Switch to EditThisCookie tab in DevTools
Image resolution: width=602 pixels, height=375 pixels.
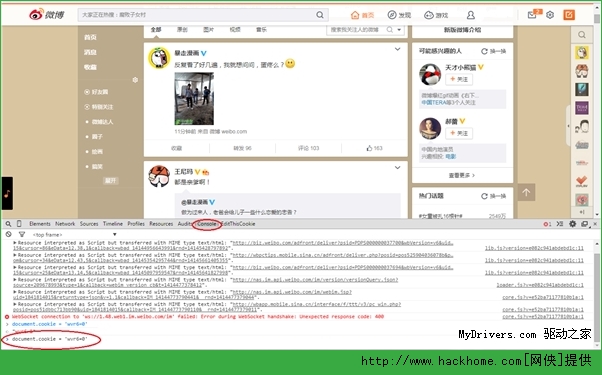pyautogui.click(x=238, y=224)
